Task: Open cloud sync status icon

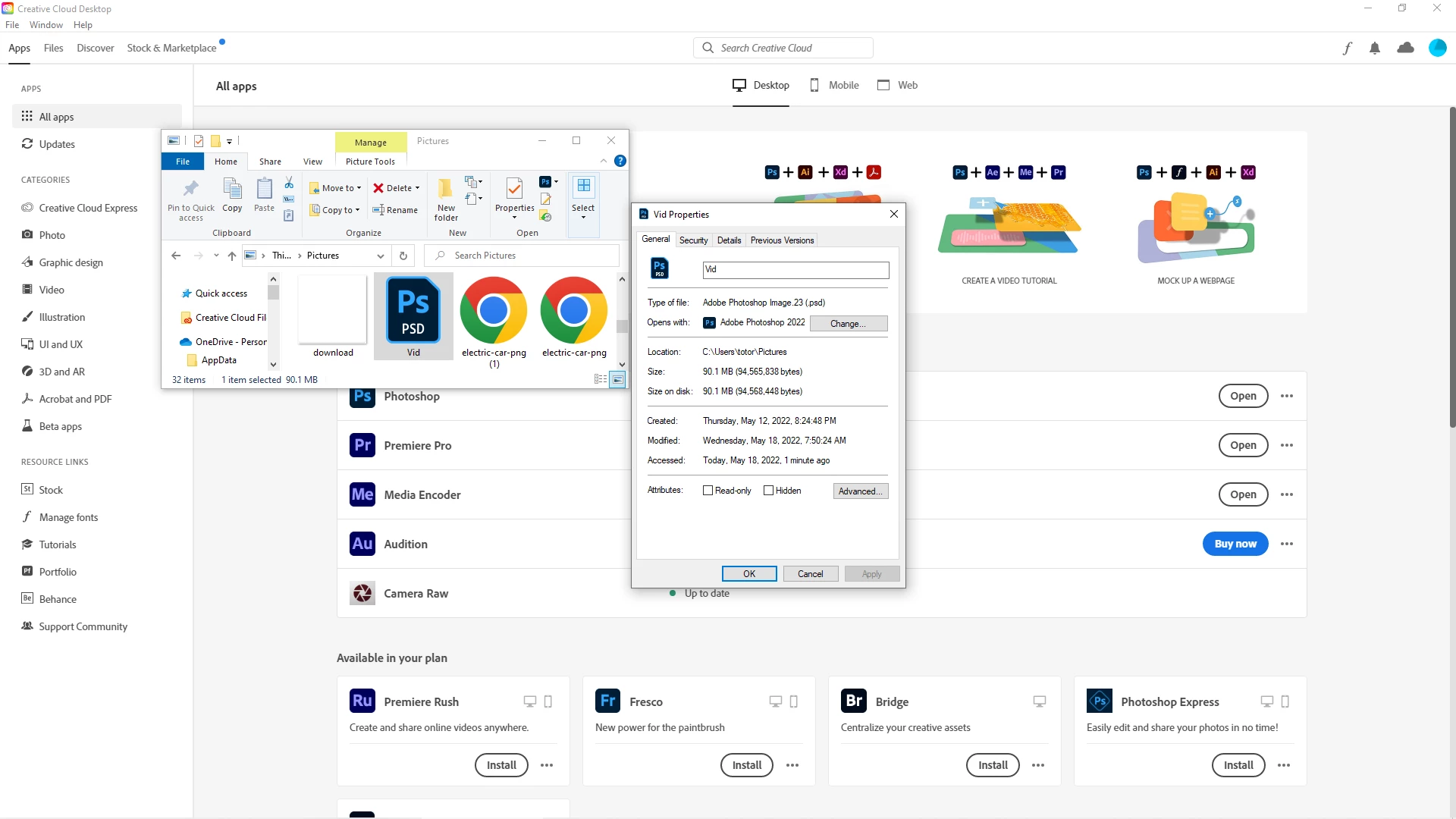Action: (x=1405, y=49)
